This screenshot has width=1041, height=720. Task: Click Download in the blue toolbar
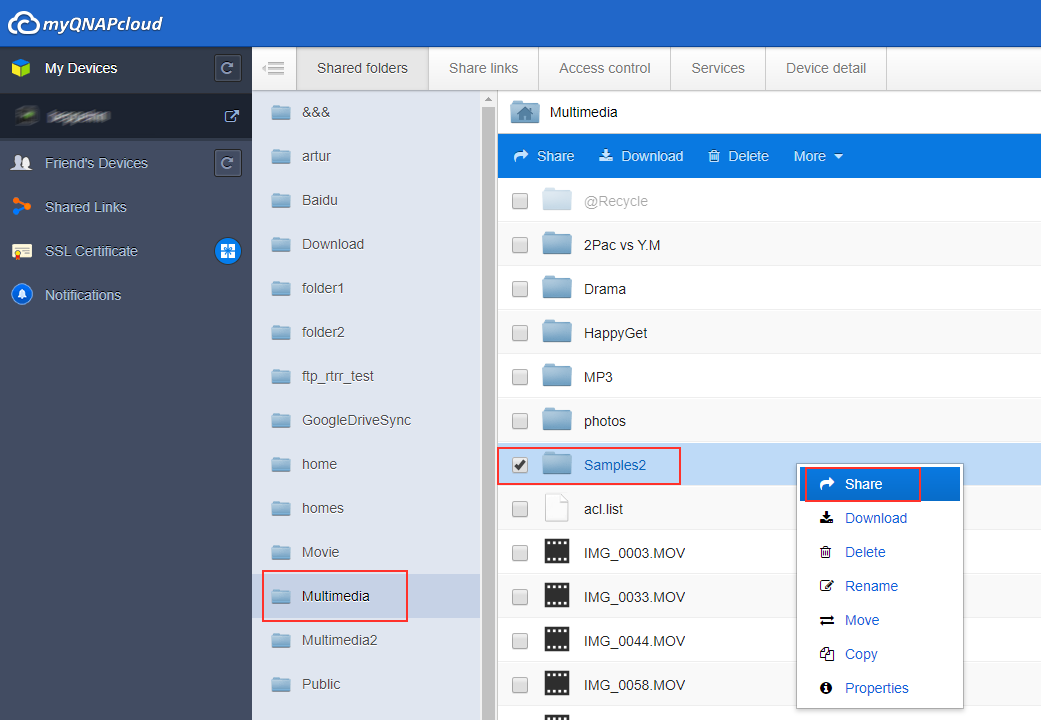641,156
